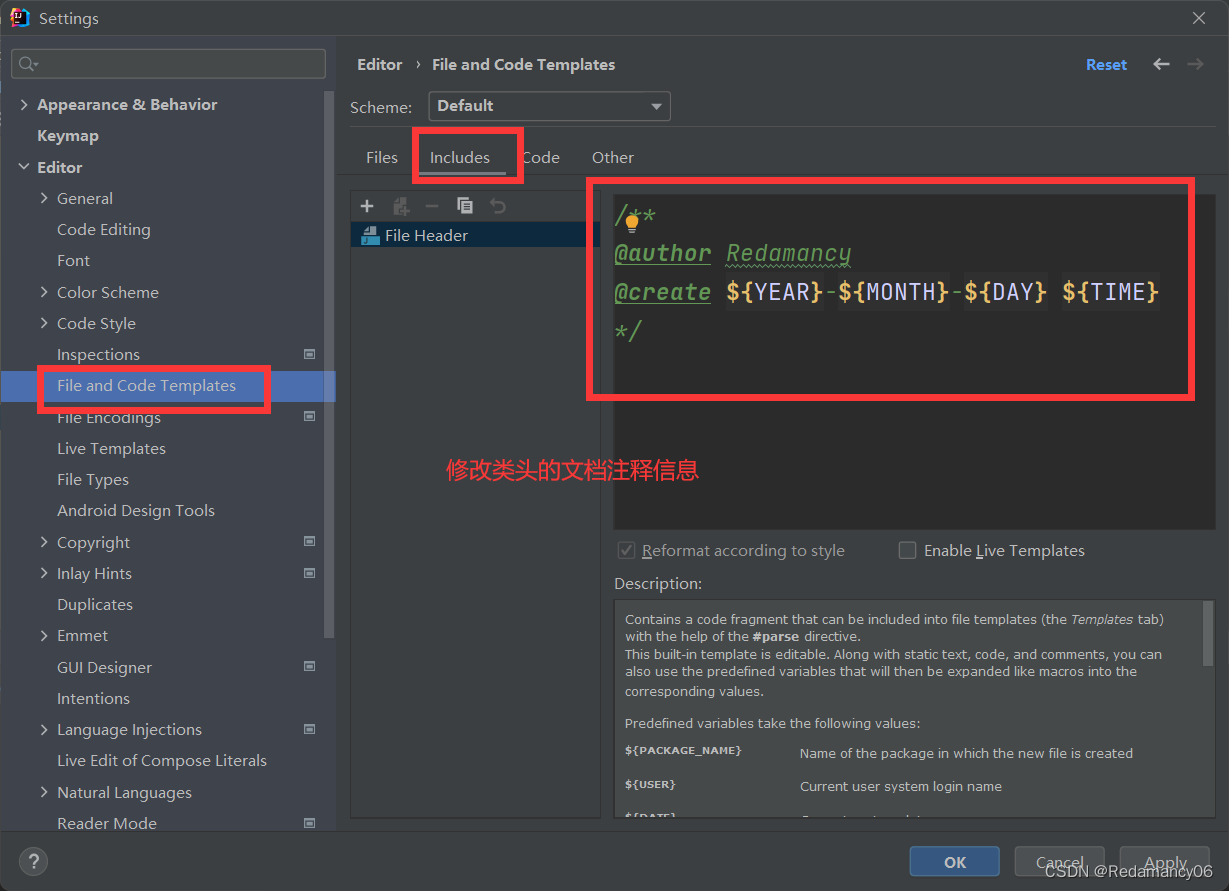The image size is (1229, 891).
Task: Open GUI Designer settings
Action: (x=105, y=667)
